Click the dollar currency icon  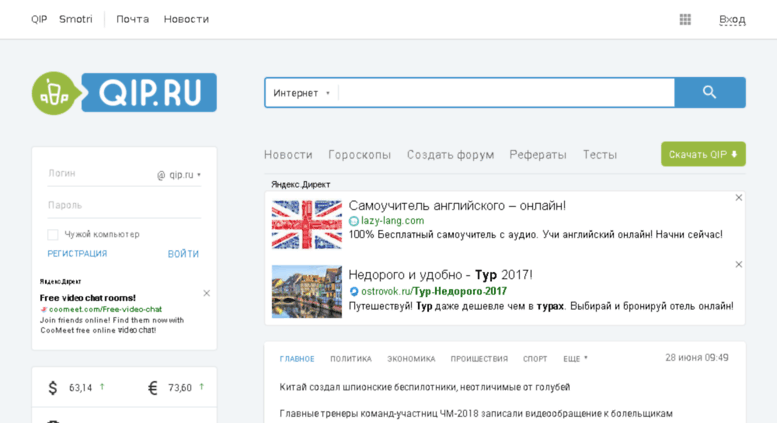(53, 387)
